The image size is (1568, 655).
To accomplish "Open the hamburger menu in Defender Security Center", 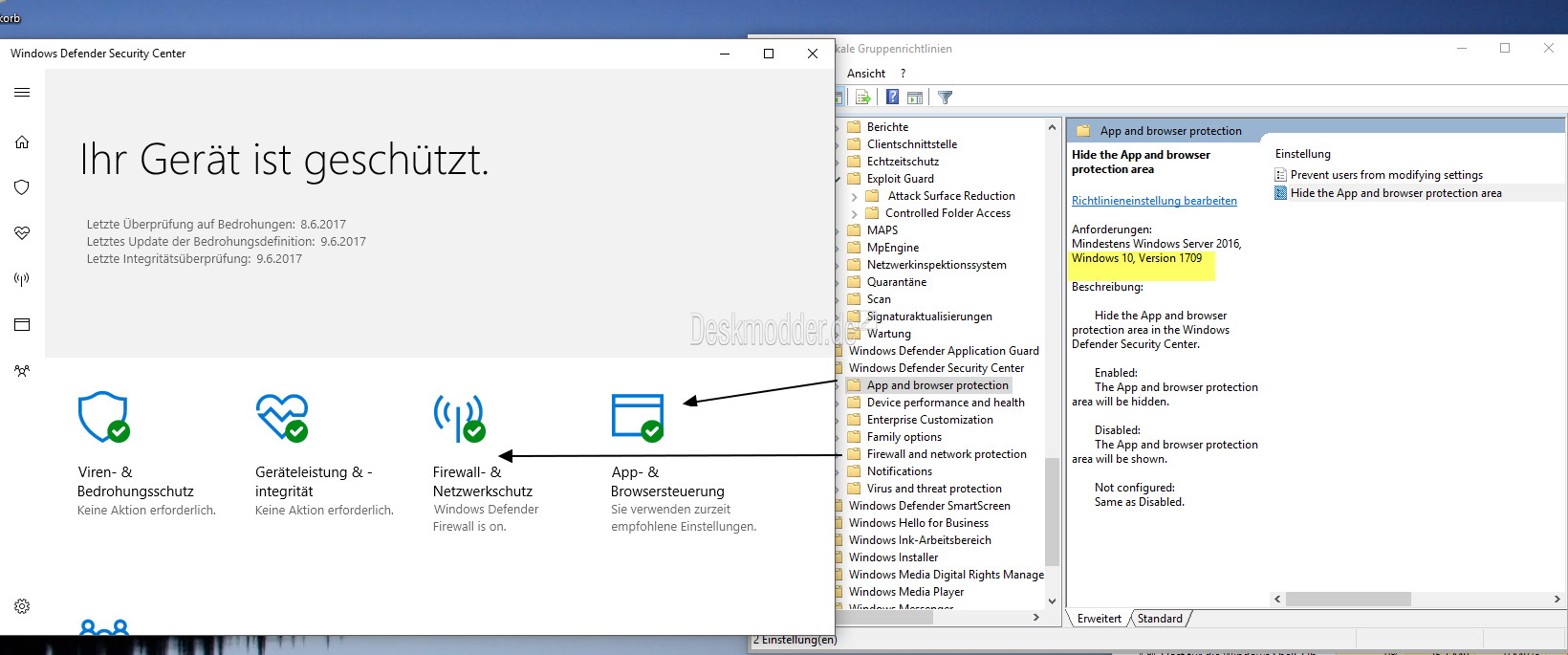I will tap(22, 93).
